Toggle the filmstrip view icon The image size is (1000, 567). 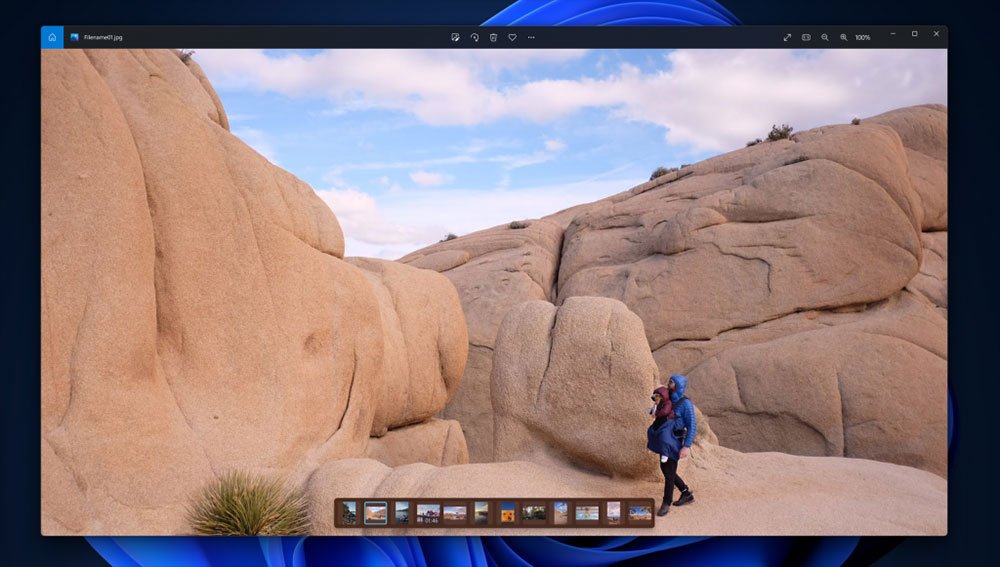pos(806,38)
